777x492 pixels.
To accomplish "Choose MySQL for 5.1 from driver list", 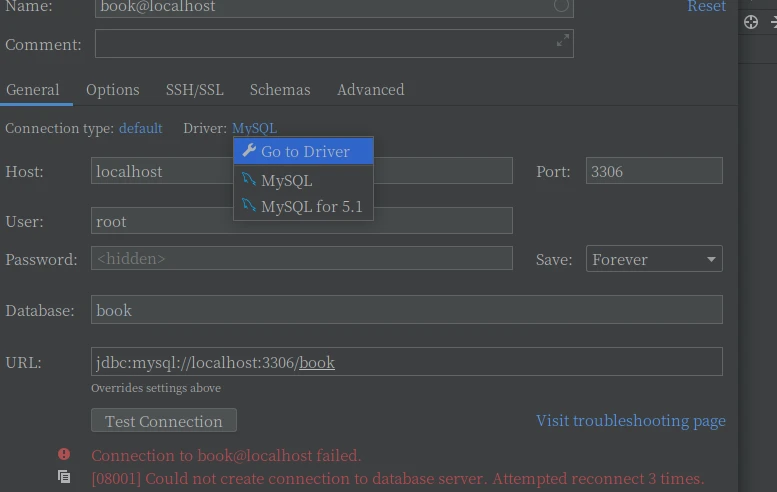I will 311,206.
